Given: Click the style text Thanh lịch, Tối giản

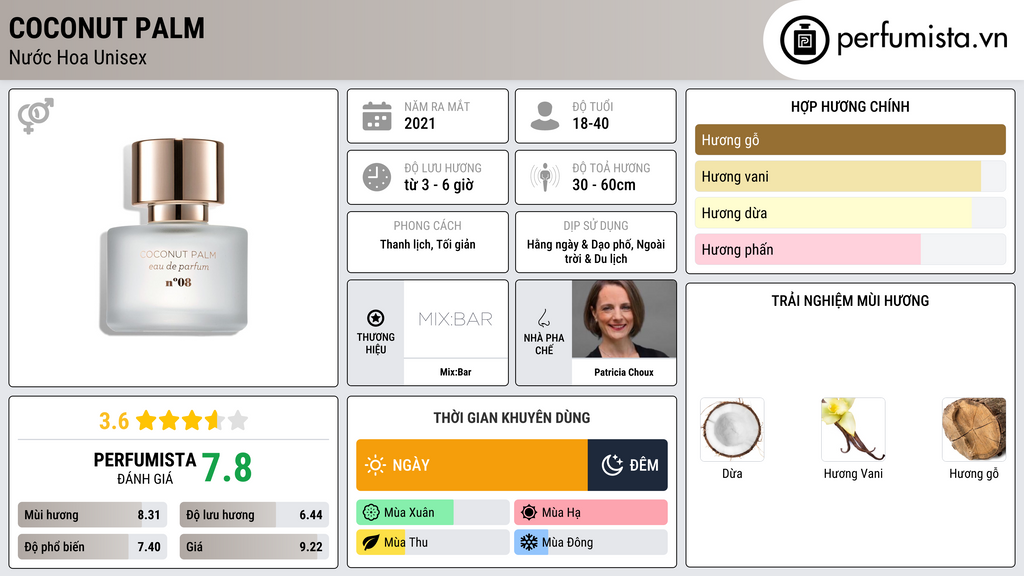Looking at the screenshot, I should (428, 245).
